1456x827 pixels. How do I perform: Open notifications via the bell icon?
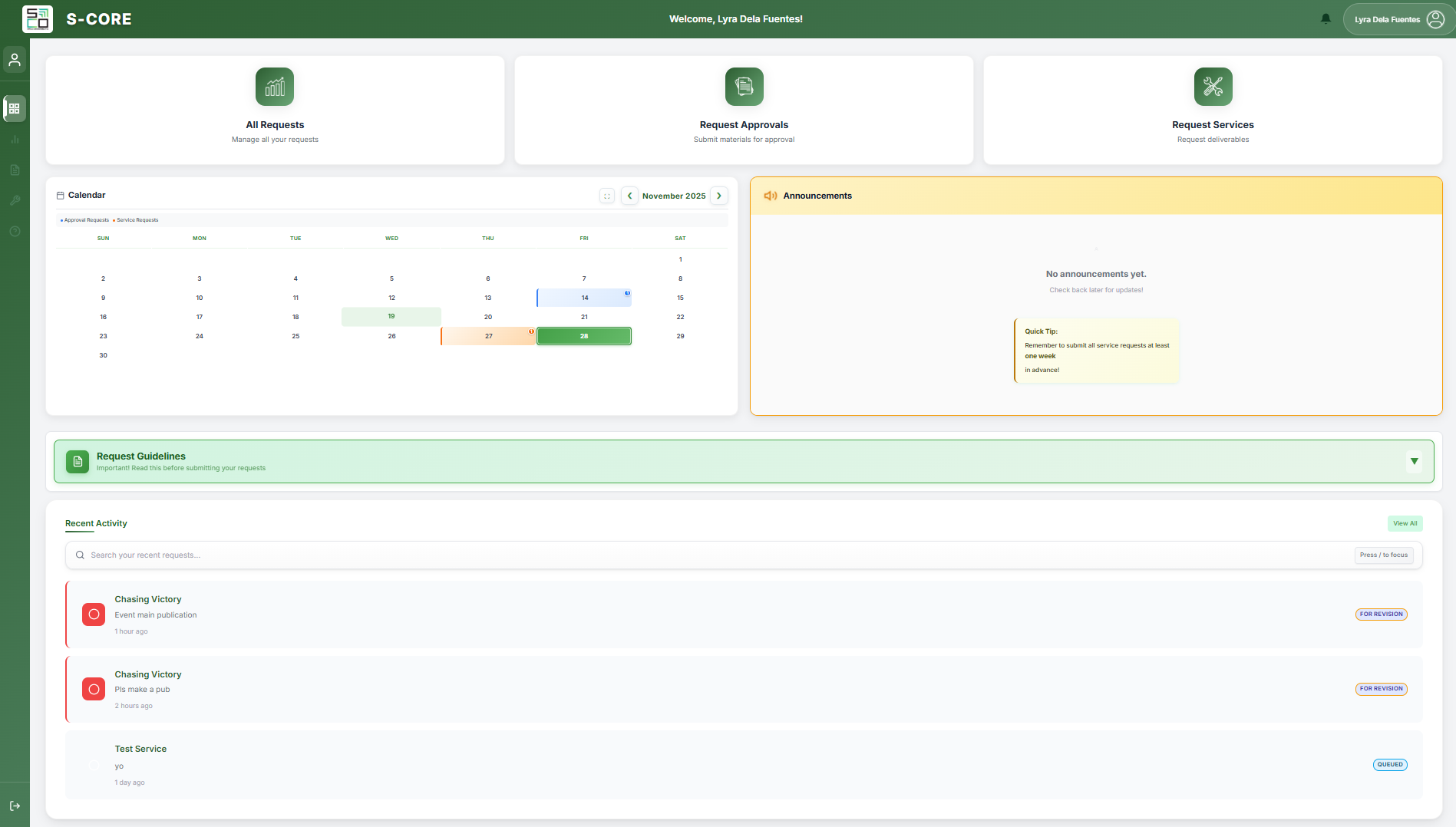point(1326,18)
